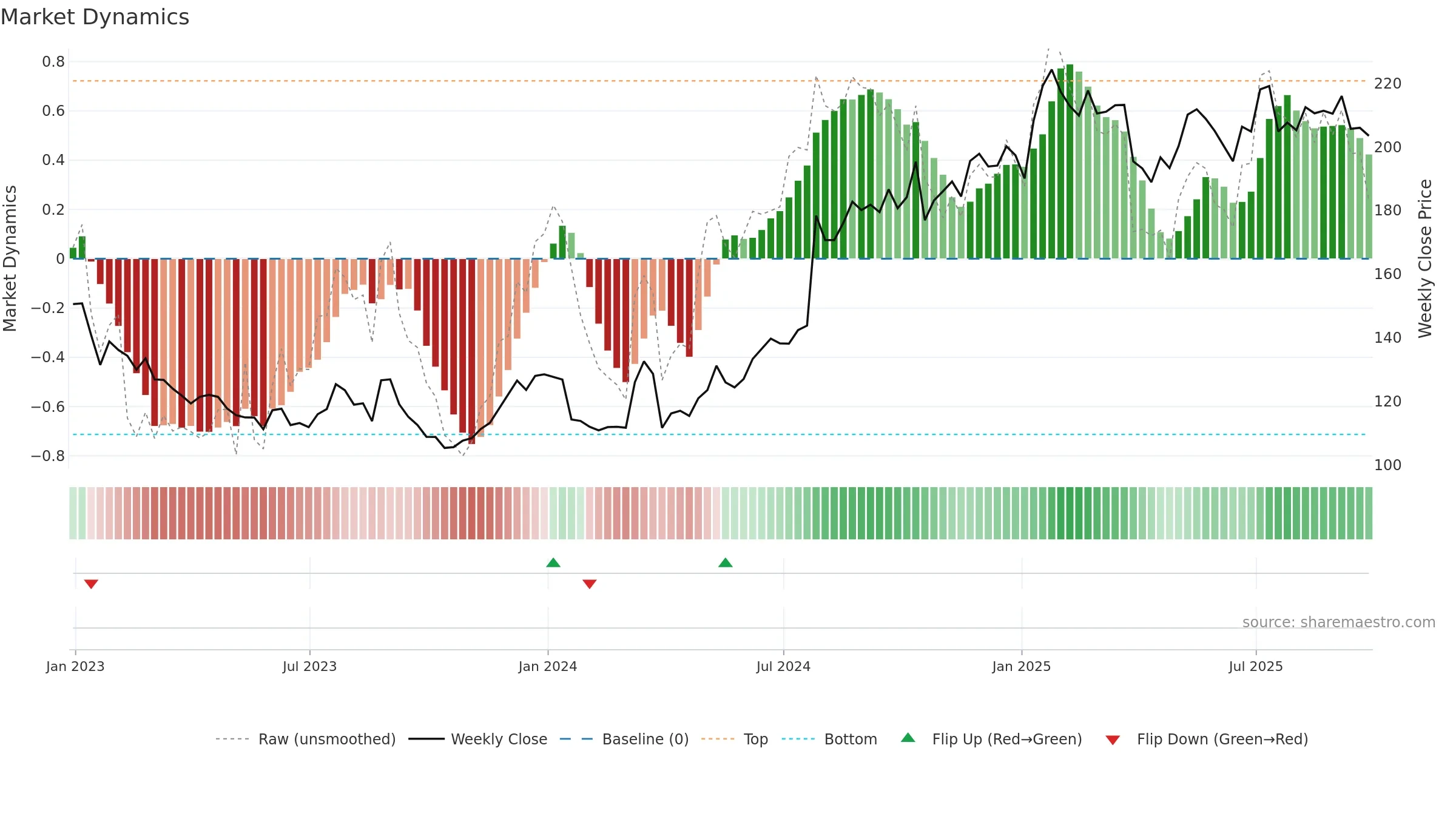
Task: Click the 200 right axis tick label
Action: [x=1388, y=147]
